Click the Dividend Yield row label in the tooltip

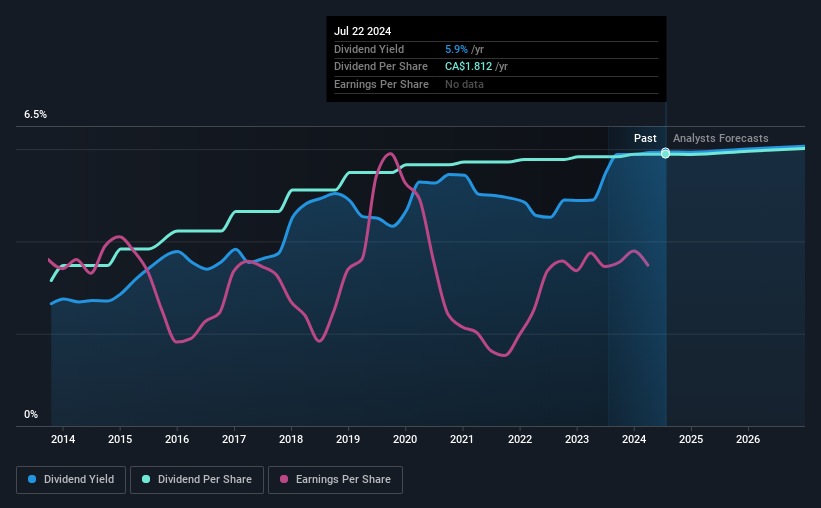pos(369,49)
